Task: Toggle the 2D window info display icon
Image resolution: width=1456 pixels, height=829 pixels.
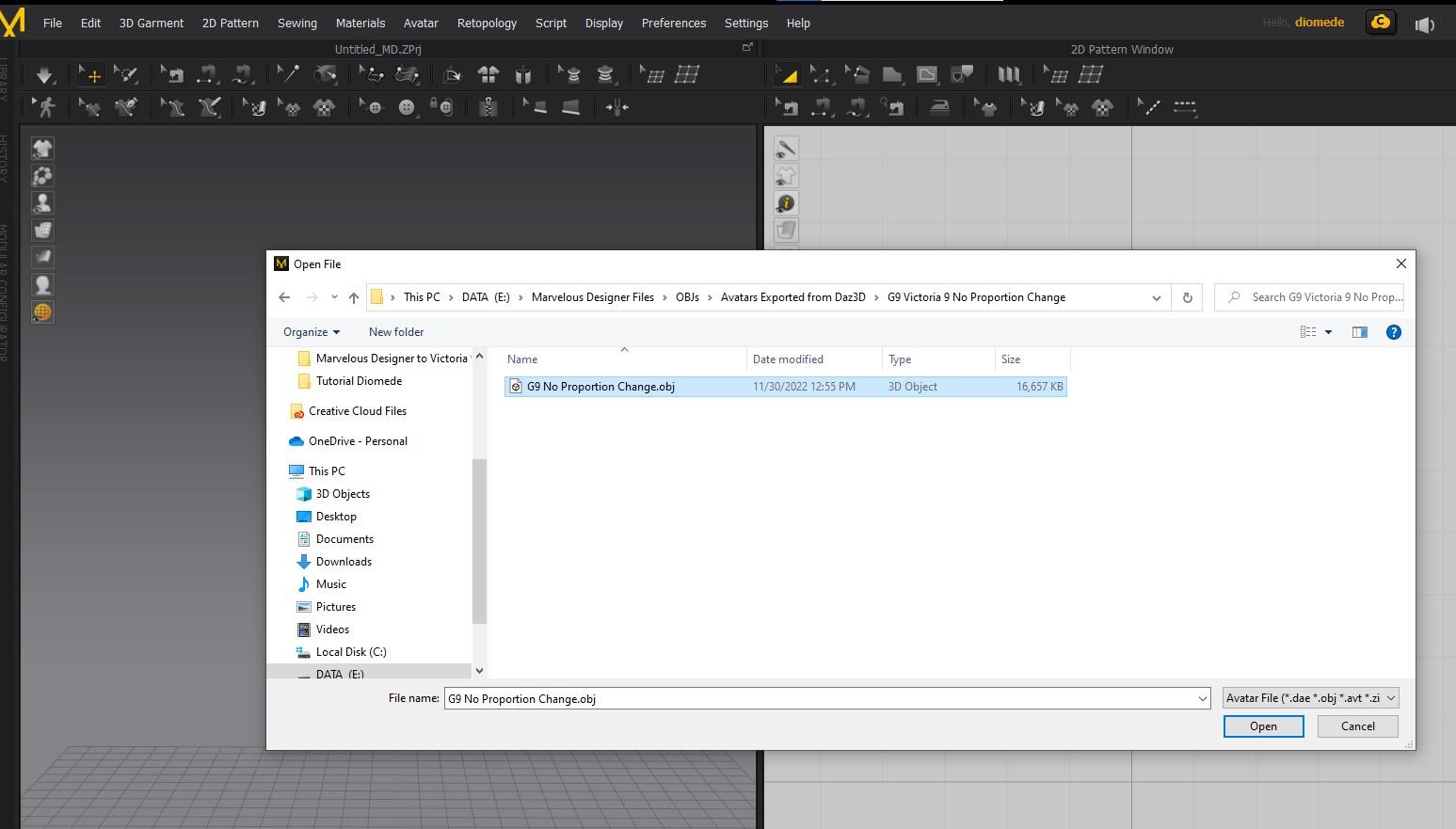Action: coord(786,203)
